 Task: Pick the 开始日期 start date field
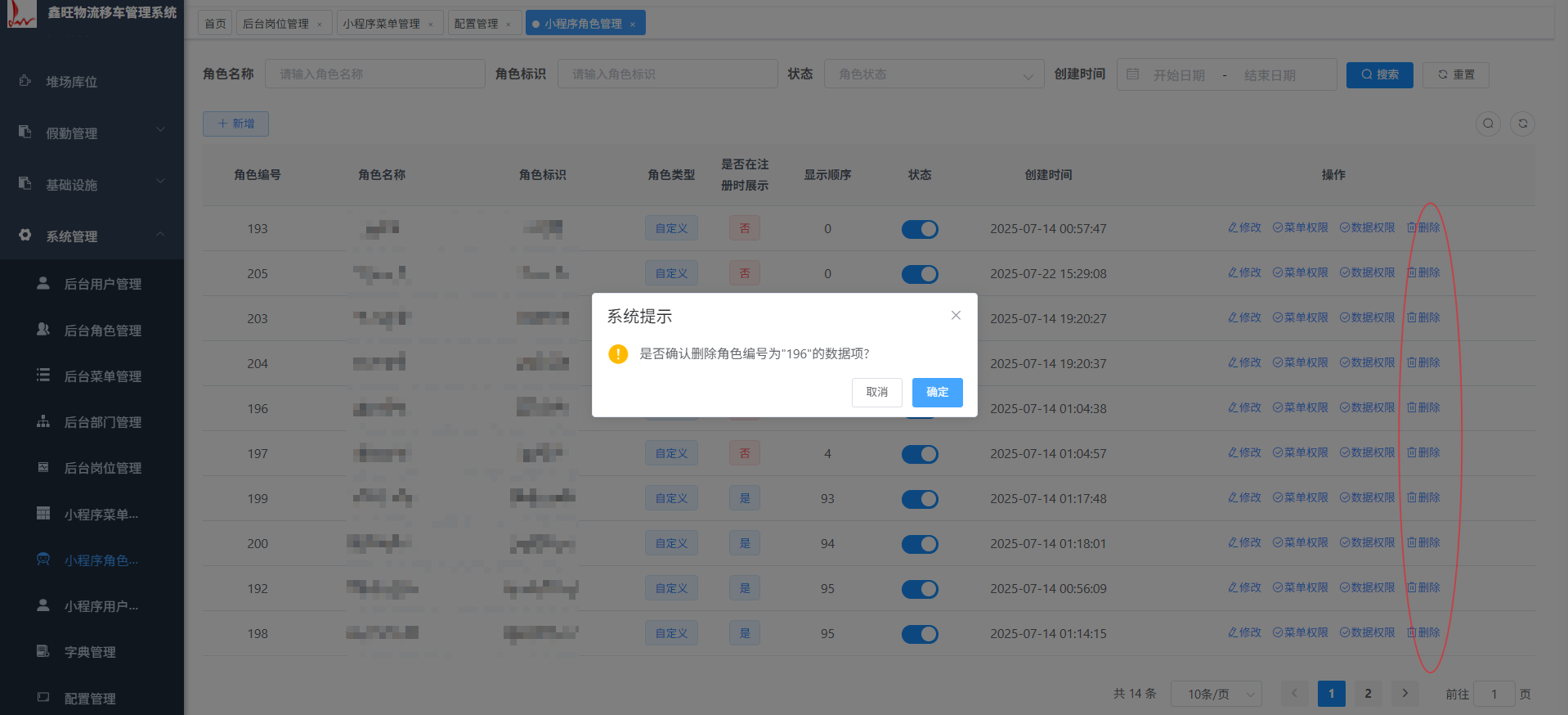1179,74
